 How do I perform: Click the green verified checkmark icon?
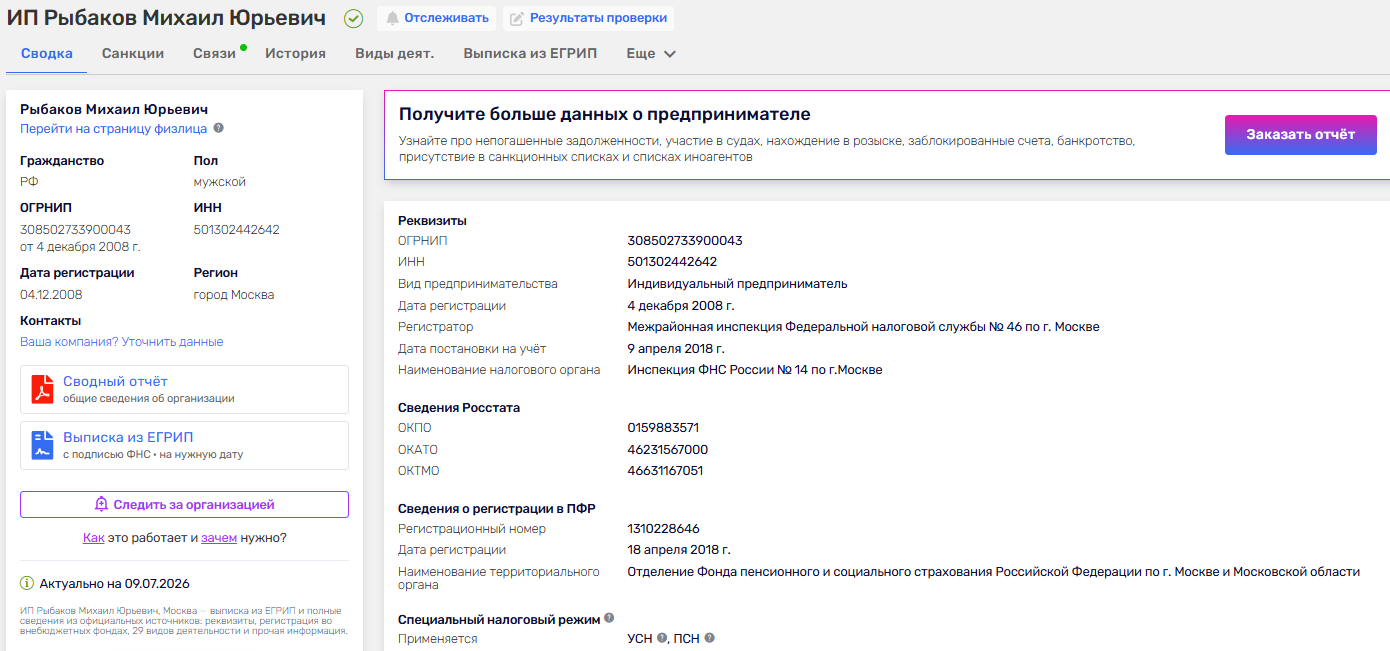(353, 18)
